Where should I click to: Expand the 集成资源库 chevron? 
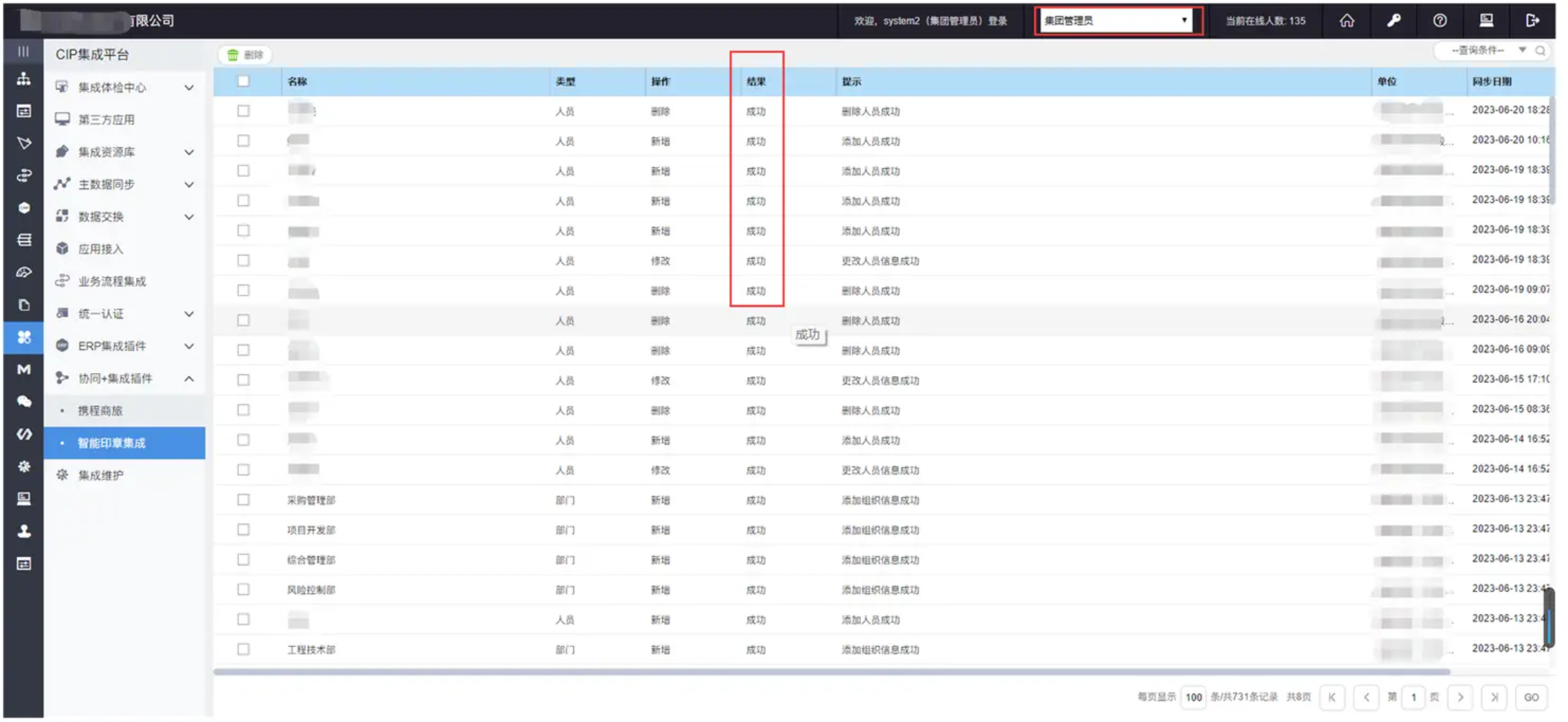(189, 153)
